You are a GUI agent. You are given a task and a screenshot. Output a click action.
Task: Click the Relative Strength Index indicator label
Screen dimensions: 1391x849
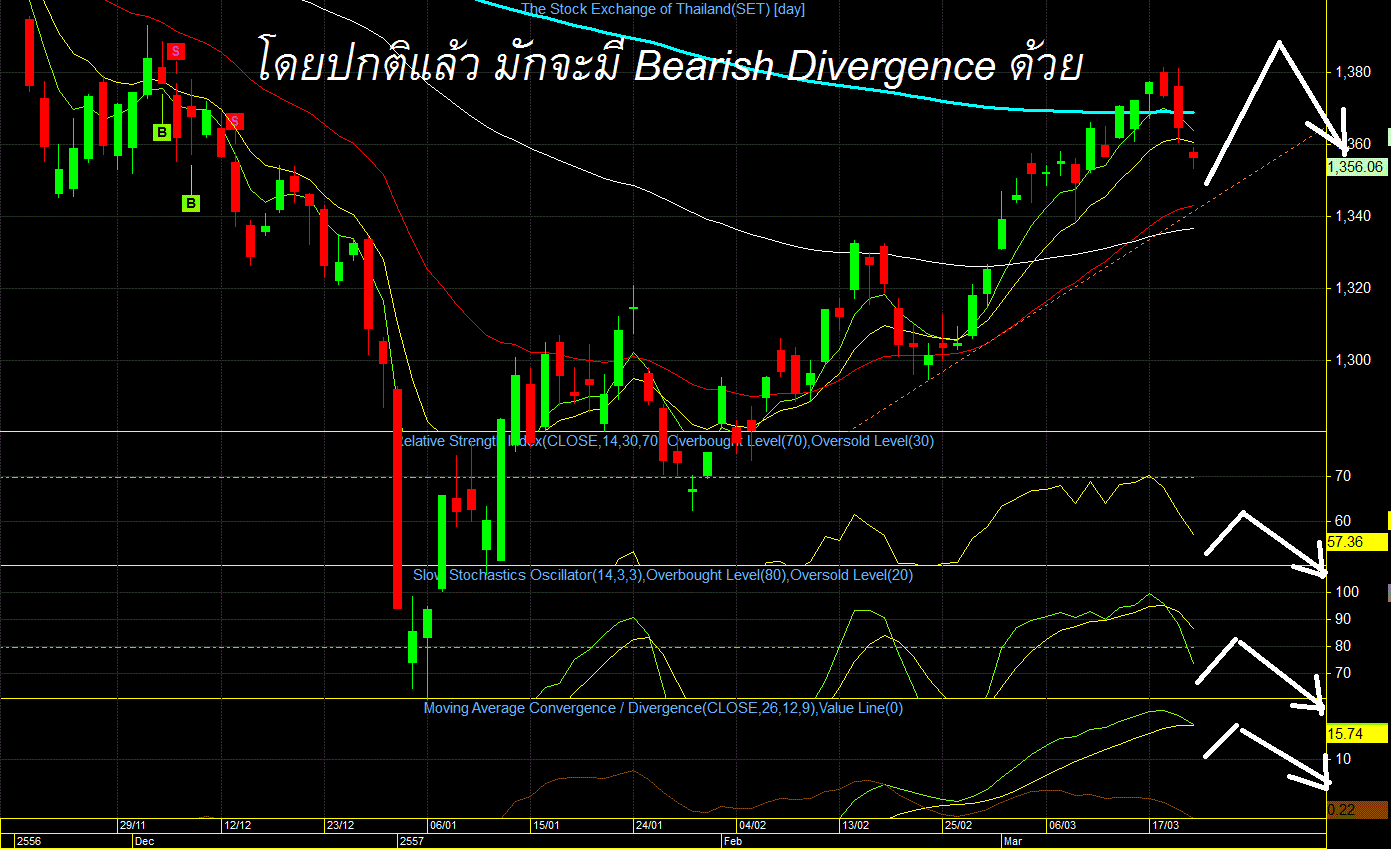666,440
